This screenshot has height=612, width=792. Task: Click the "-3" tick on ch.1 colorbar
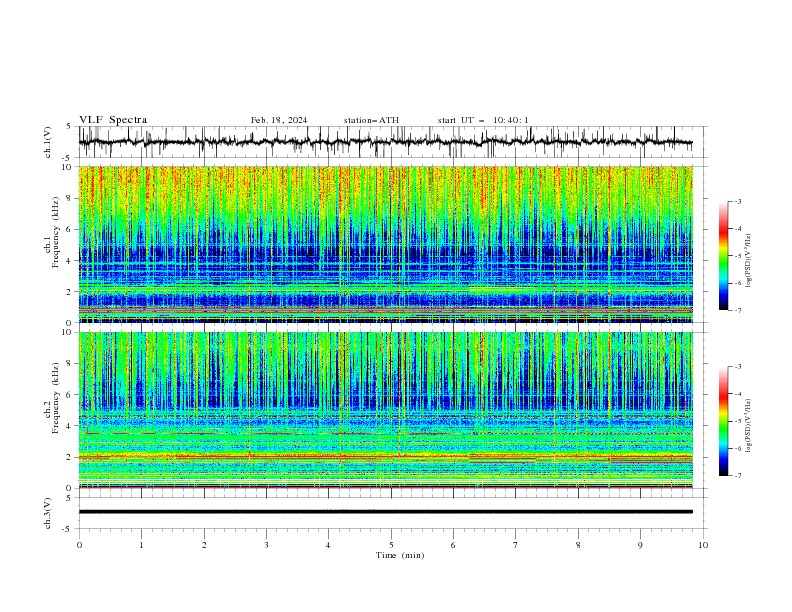pos(738,201)
